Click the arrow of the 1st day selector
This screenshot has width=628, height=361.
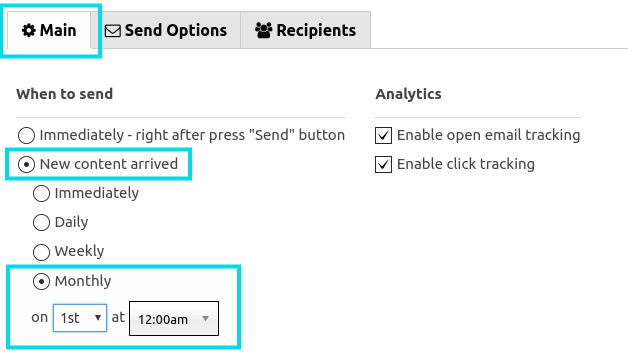coord(98,318)
